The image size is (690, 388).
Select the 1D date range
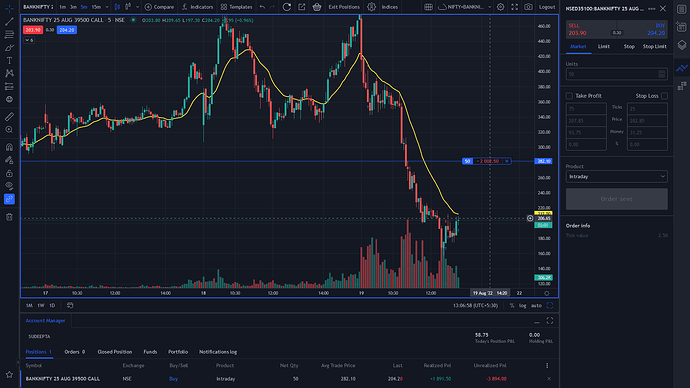click(x=52, y=305)
